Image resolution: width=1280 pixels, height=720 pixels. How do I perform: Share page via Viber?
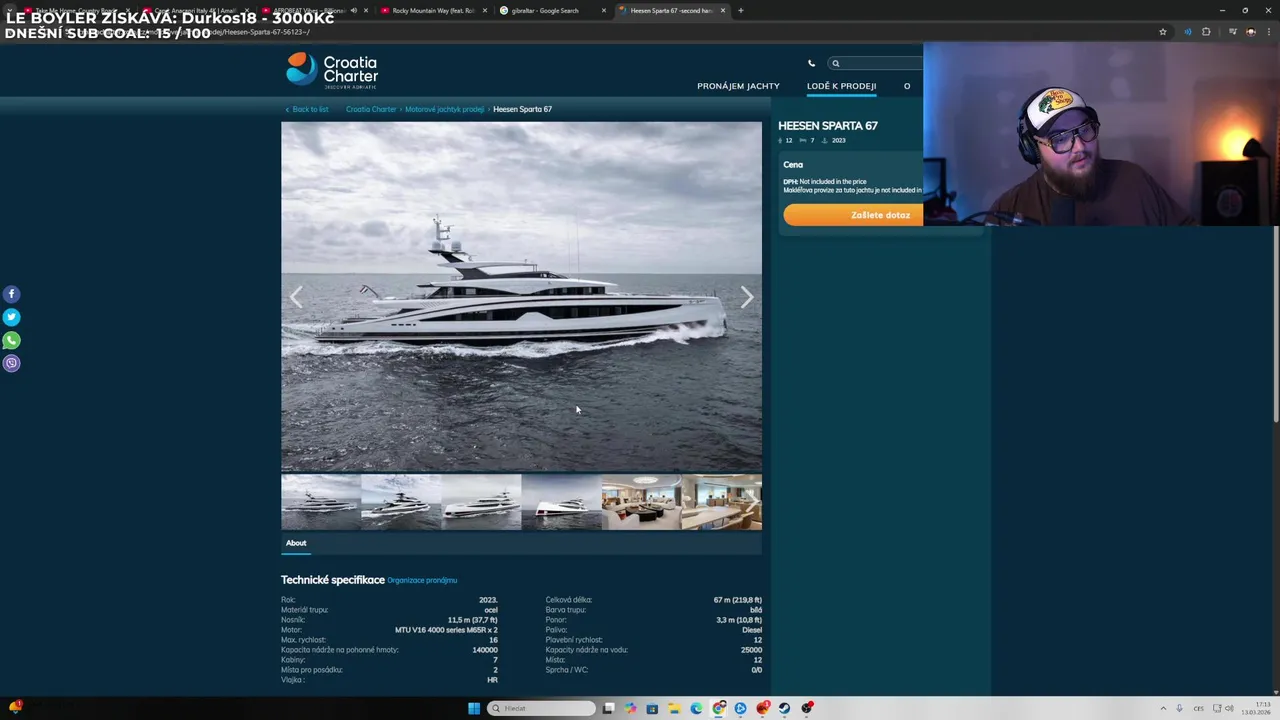click(x=11, y=363)
